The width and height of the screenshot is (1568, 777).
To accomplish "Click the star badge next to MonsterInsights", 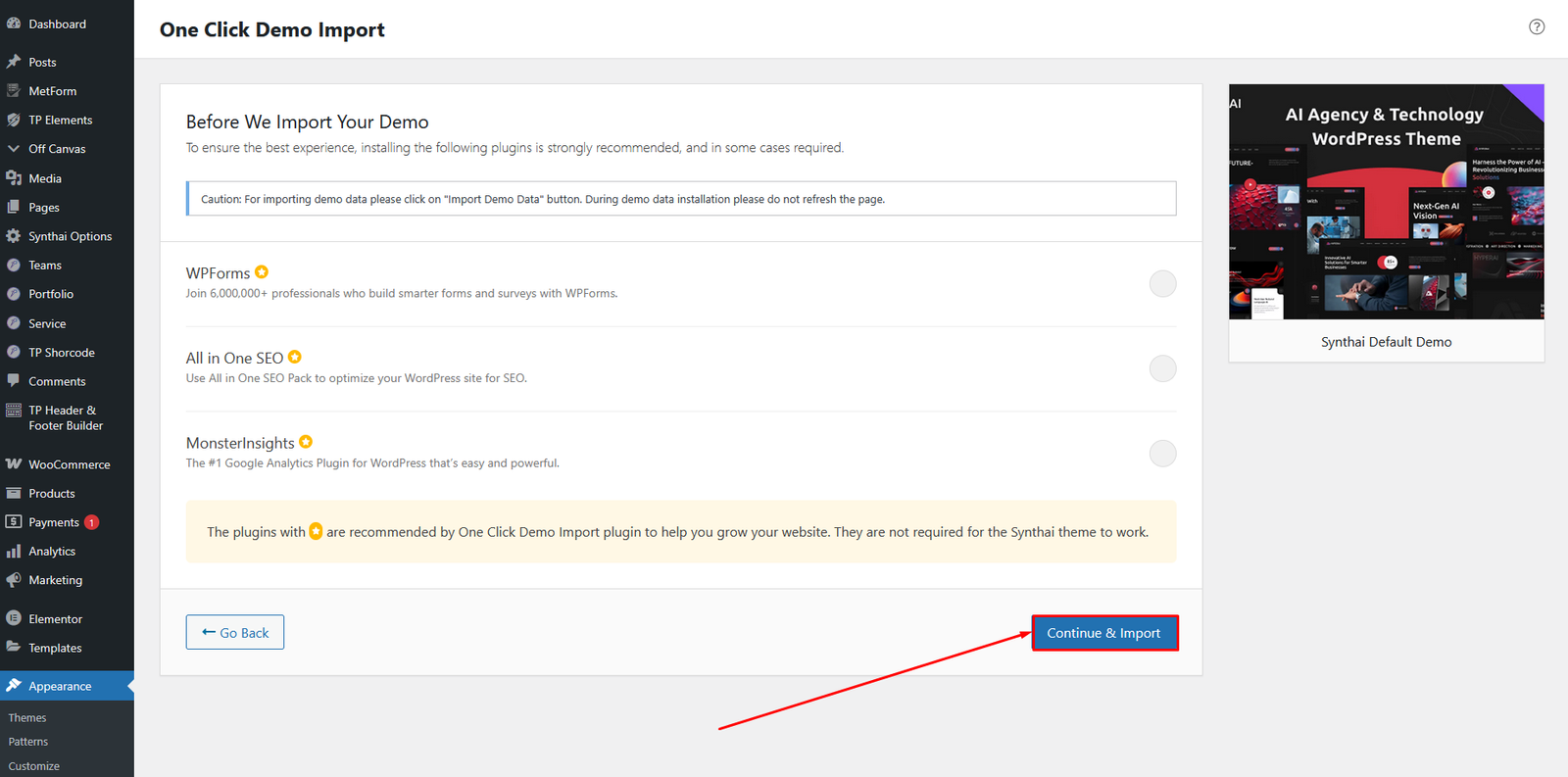I will (306, 442).
